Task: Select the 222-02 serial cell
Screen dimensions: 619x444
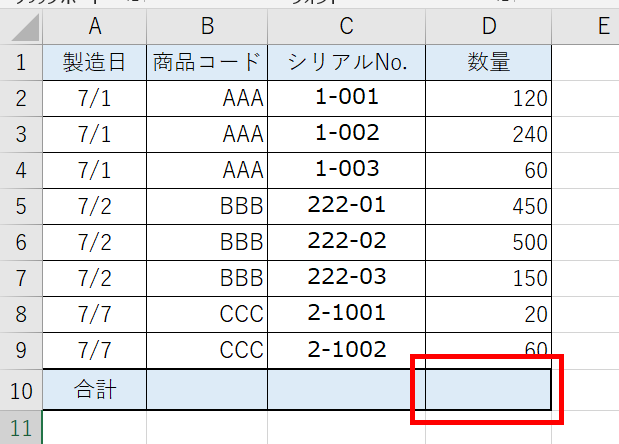Action: [x=347, y=242]
